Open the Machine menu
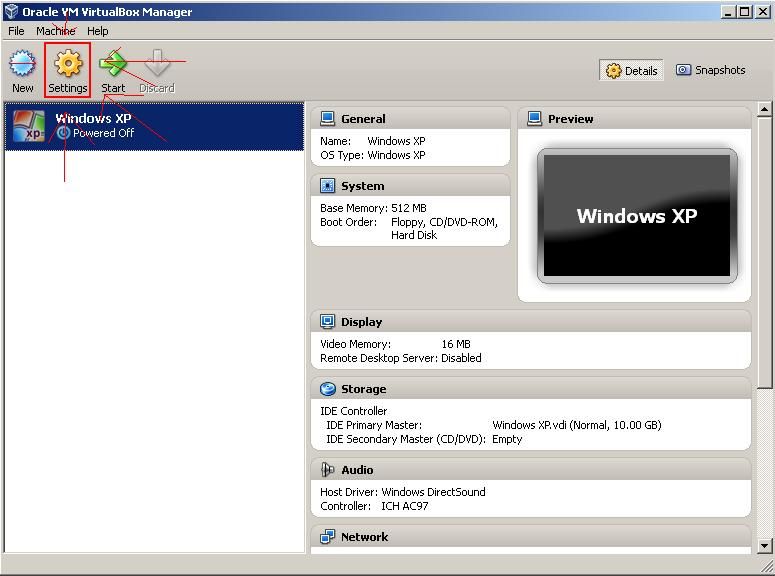 click(55, 31)
